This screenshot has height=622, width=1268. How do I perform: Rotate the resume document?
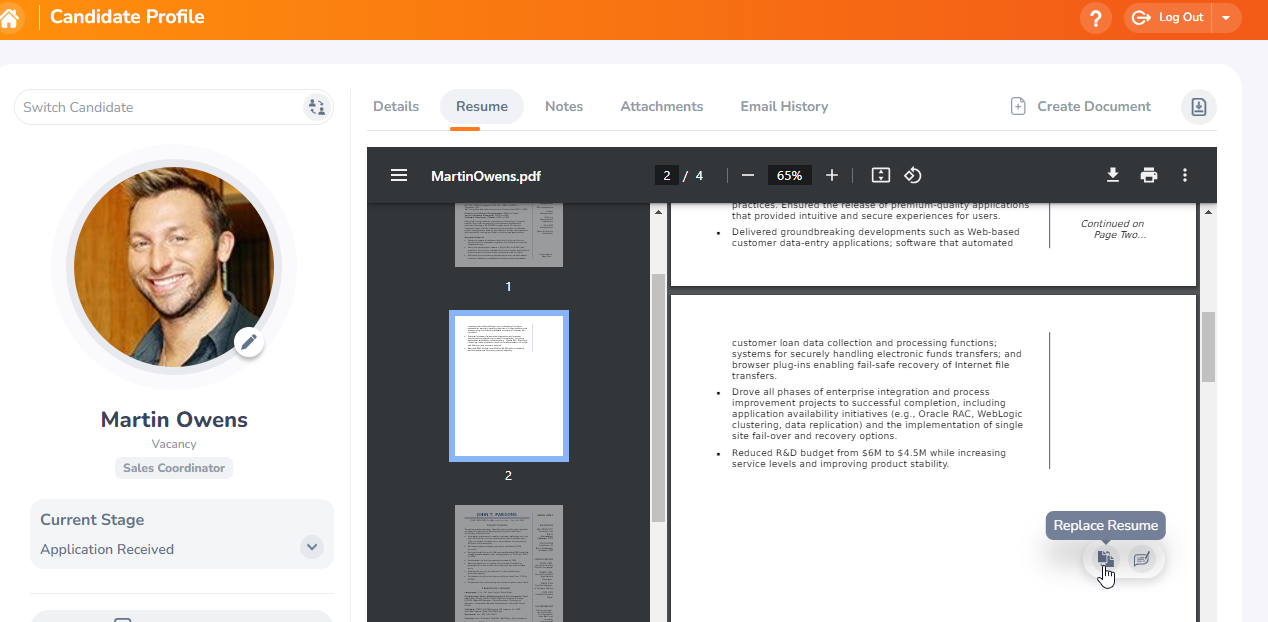(x=913, y=175)
